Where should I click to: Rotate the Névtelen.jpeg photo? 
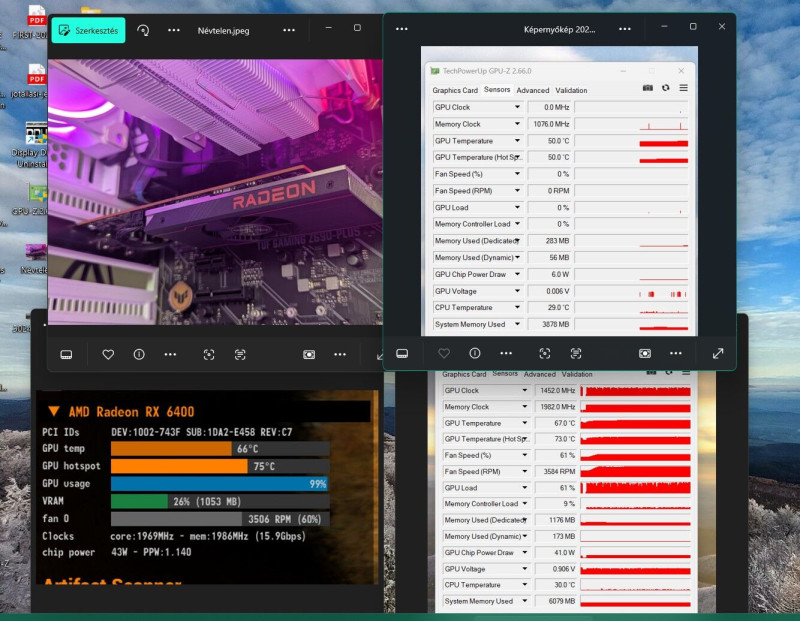click(x=143, y=30)
